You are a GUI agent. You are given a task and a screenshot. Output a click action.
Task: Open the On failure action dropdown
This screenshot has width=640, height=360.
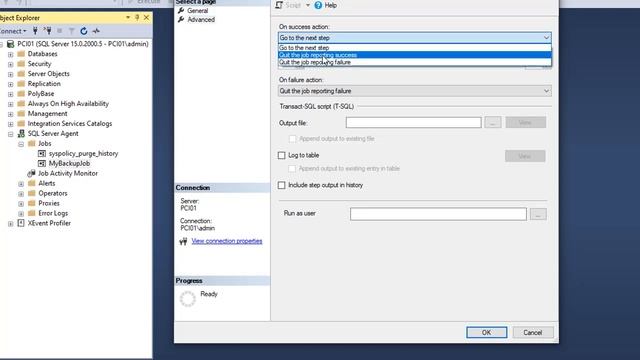[546, 91]
